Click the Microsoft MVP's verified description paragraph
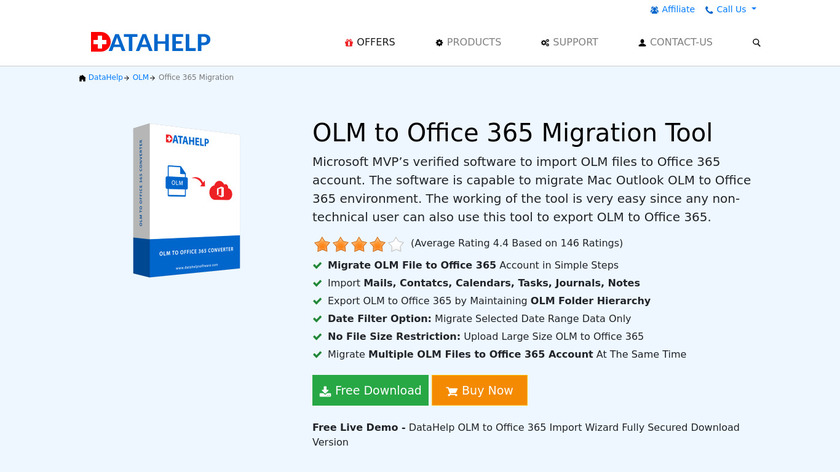840x472 pixels. (532, 189)
